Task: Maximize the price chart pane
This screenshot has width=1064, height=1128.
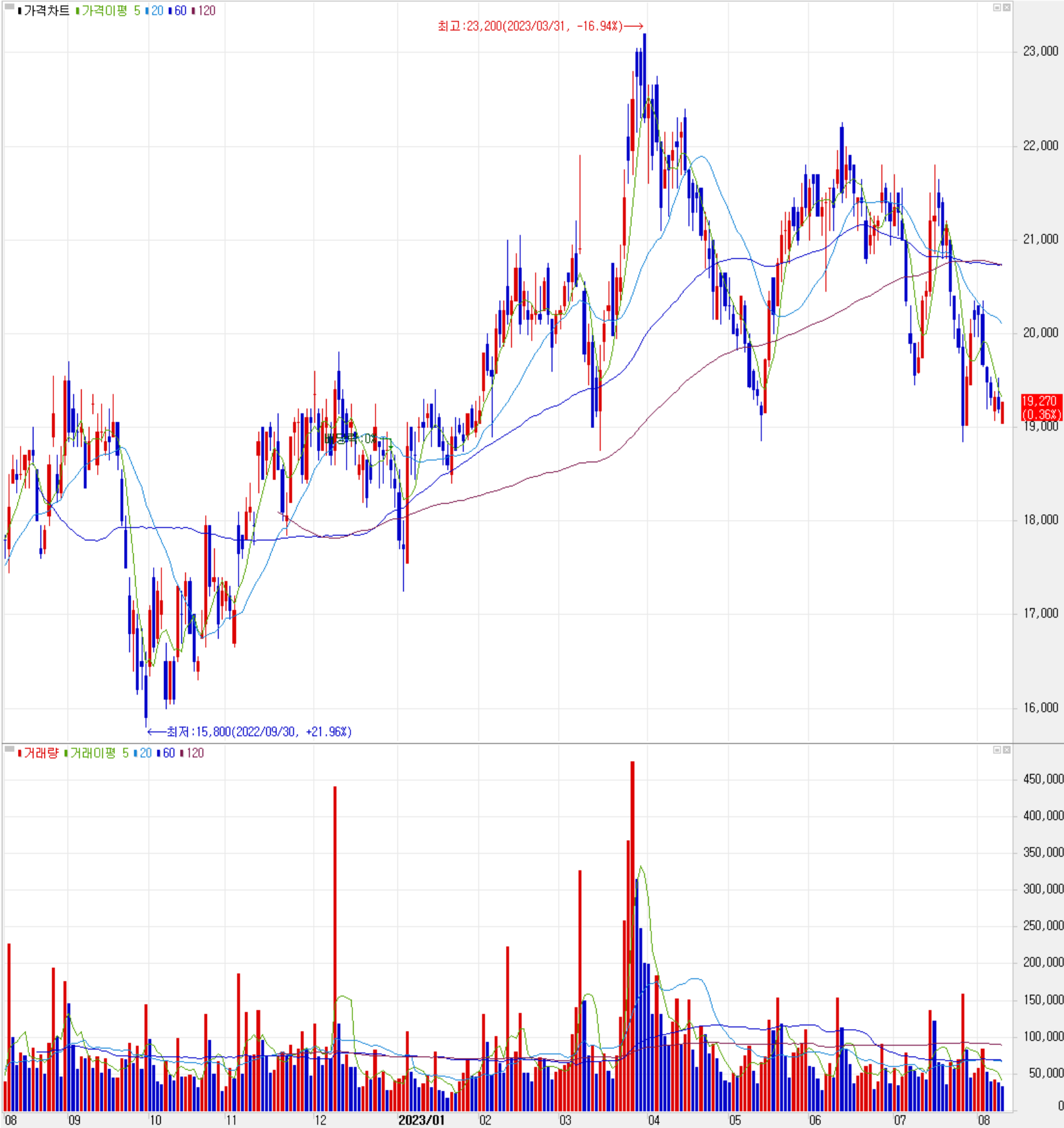Action: (x=997, y=8)
